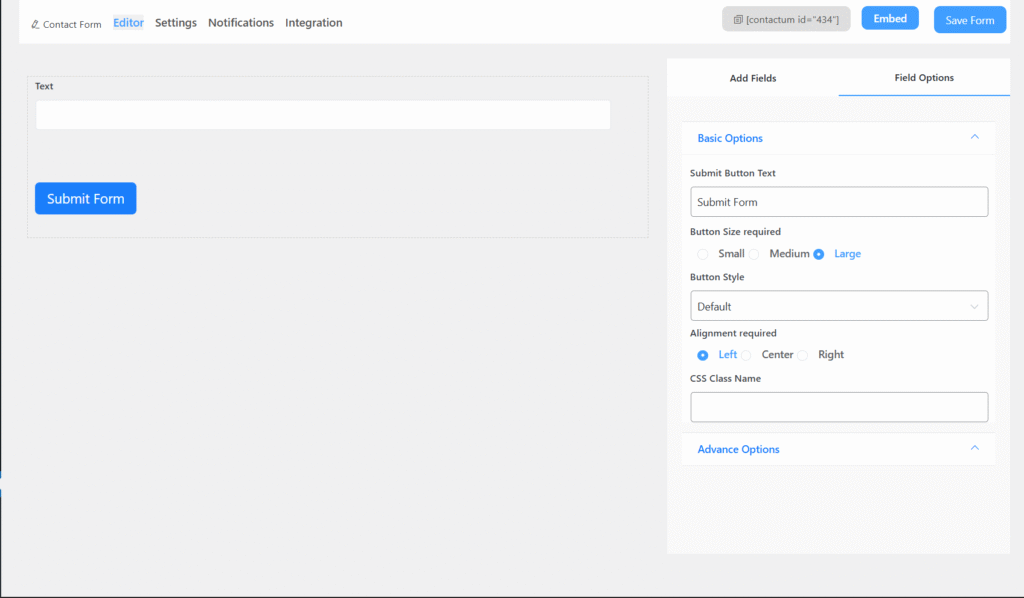This screenshot has width=1024, height=598.
Task: Choose Center alignment radio option
Action: (x=746, y=355)
